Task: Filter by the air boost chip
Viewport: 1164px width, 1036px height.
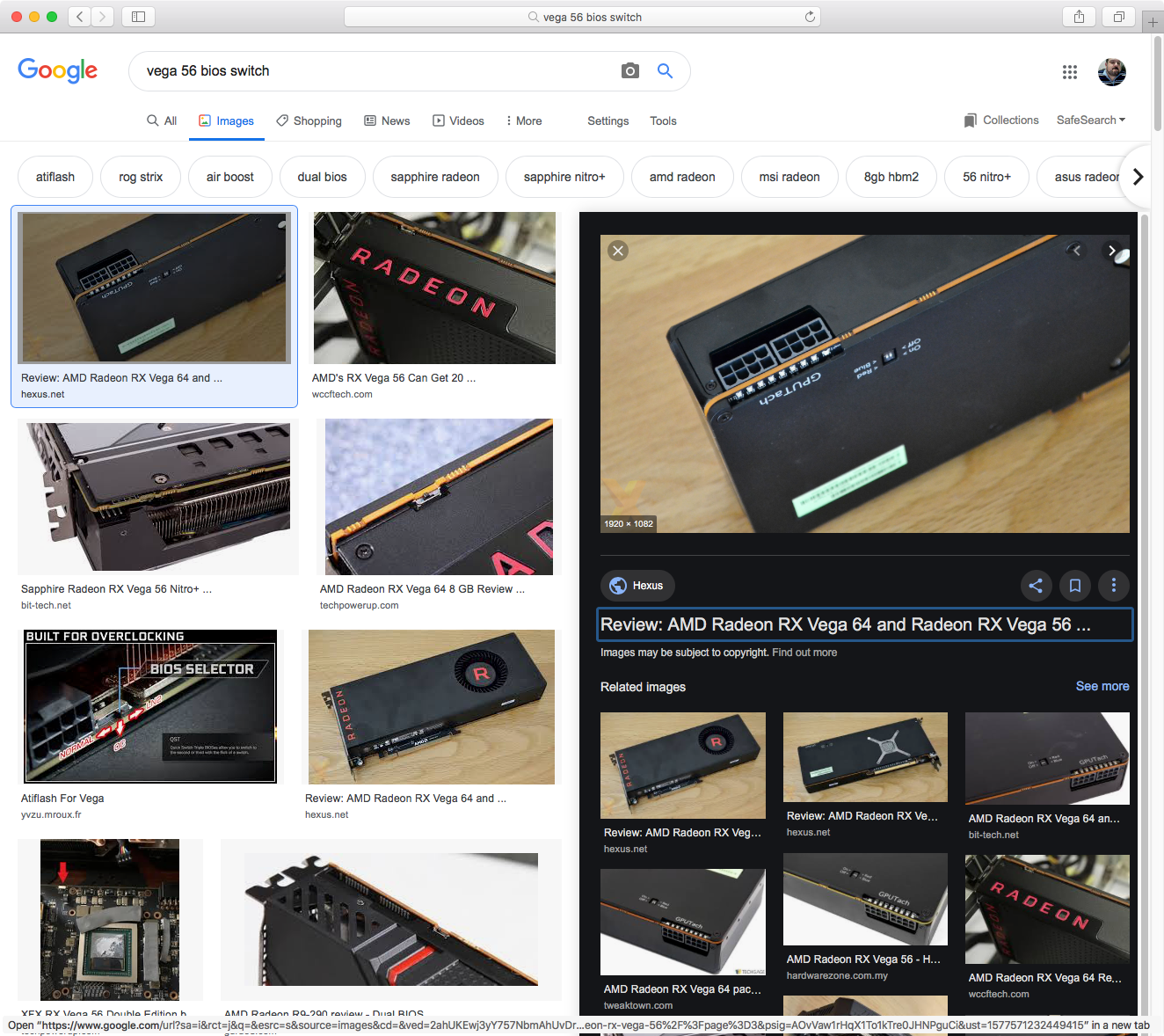Action: [x=230, y=177]
